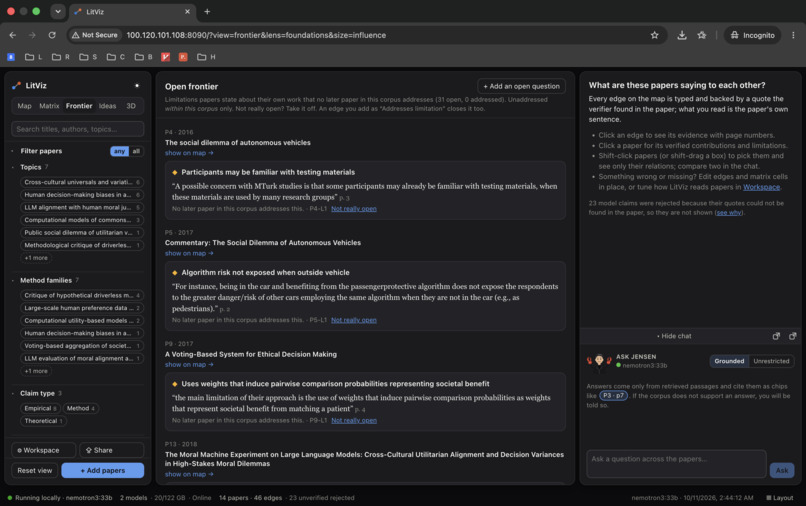Click the Reset view button

34,470
